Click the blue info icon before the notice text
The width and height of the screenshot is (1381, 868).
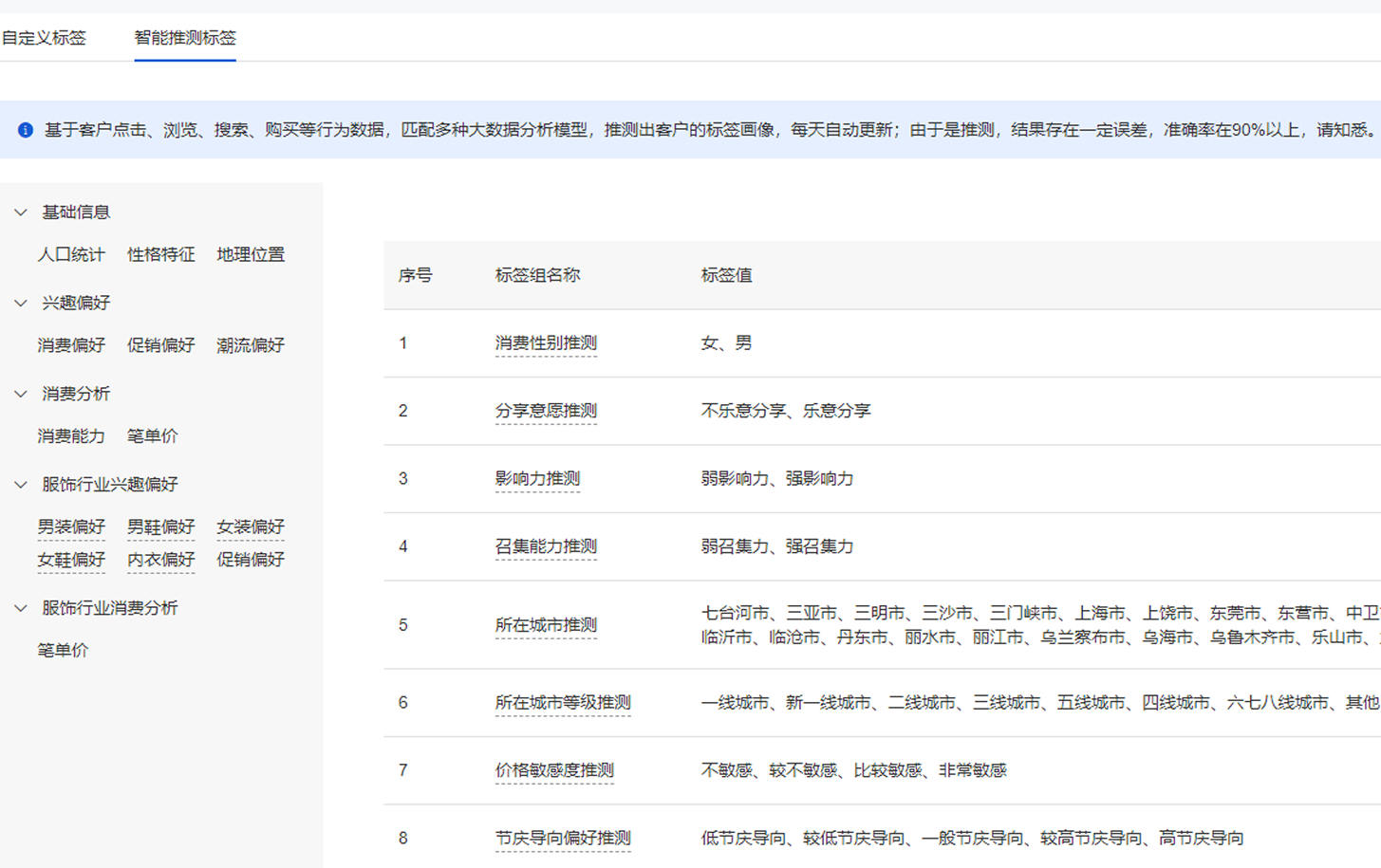pyautogui.click(x=25, y=129)
